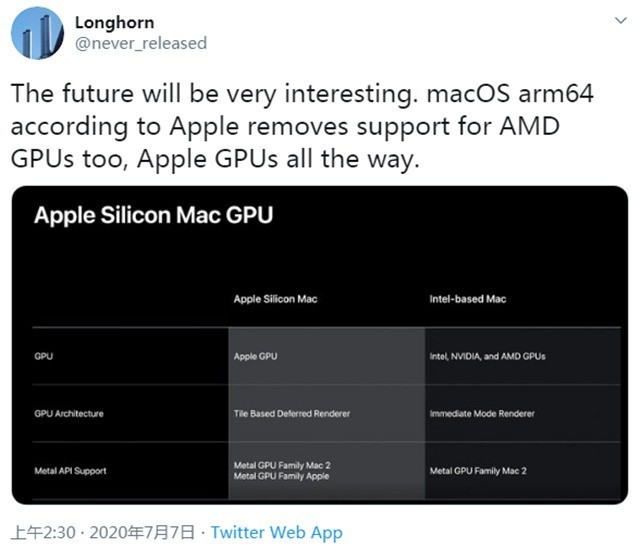This screenshot has width=640, height=547.
Task: Click the "GPU" row label
Action: 44,356
